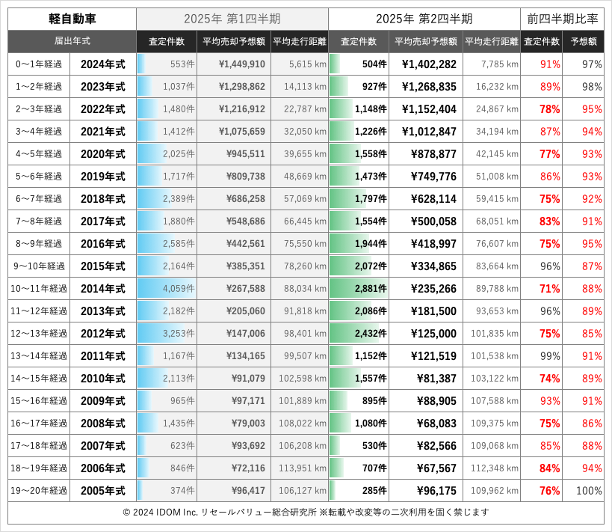Click the ¥88,905 price cell

click(426, 401)
